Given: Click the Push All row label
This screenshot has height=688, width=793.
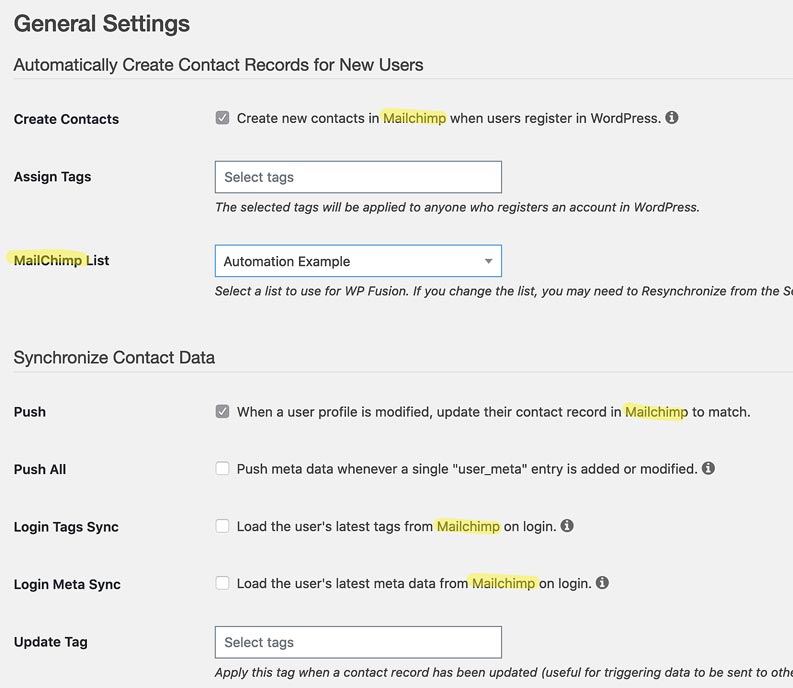Looking at the screenshot, I should click(40, 469).
